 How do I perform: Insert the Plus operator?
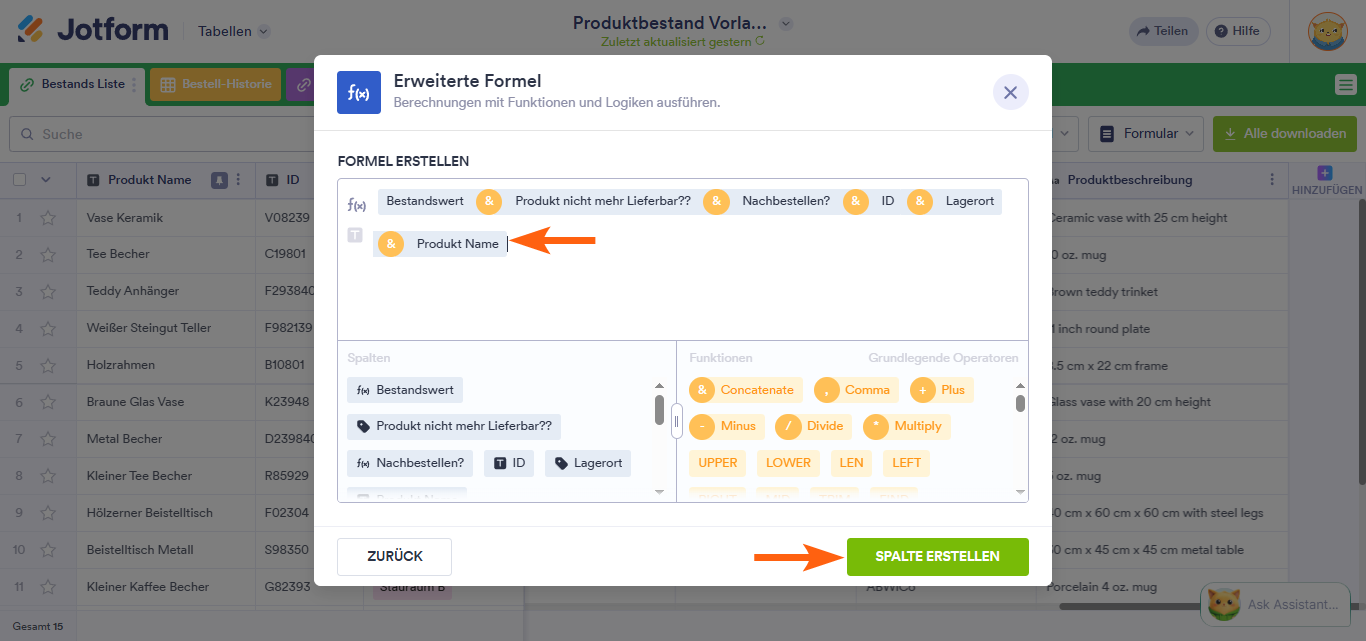click(942, 390)
